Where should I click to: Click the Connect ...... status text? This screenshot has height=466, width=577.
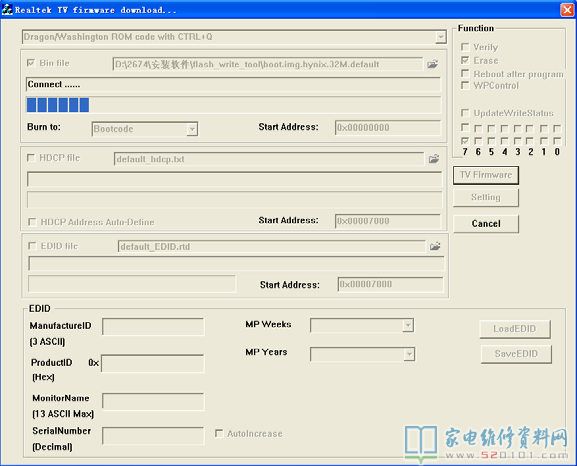tap(54, 84)
